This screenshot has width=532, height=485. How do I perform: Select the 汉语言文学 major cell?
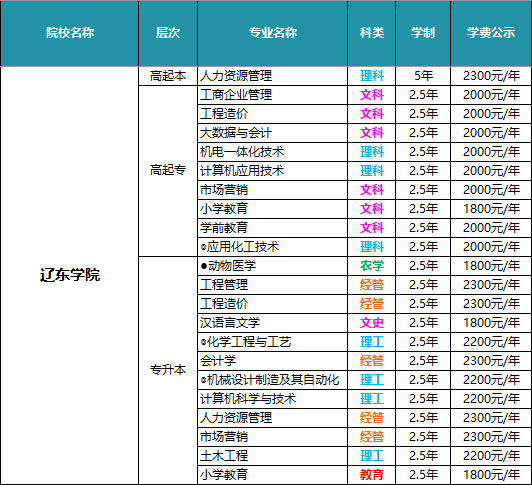click(x=272, y=323)
